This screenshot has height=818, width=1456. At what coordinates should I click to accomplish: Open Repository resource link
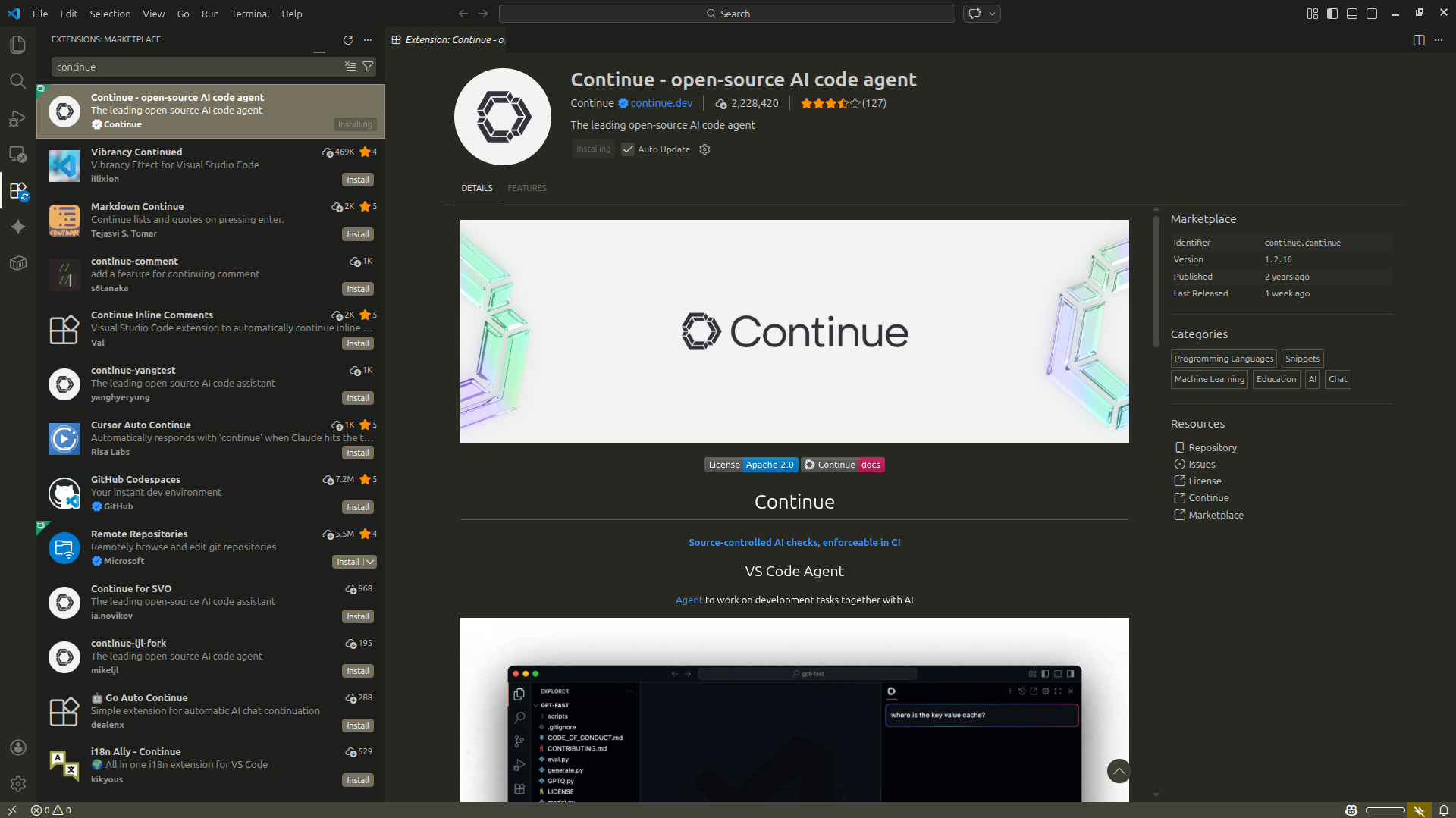click(x=1212, y=447)
